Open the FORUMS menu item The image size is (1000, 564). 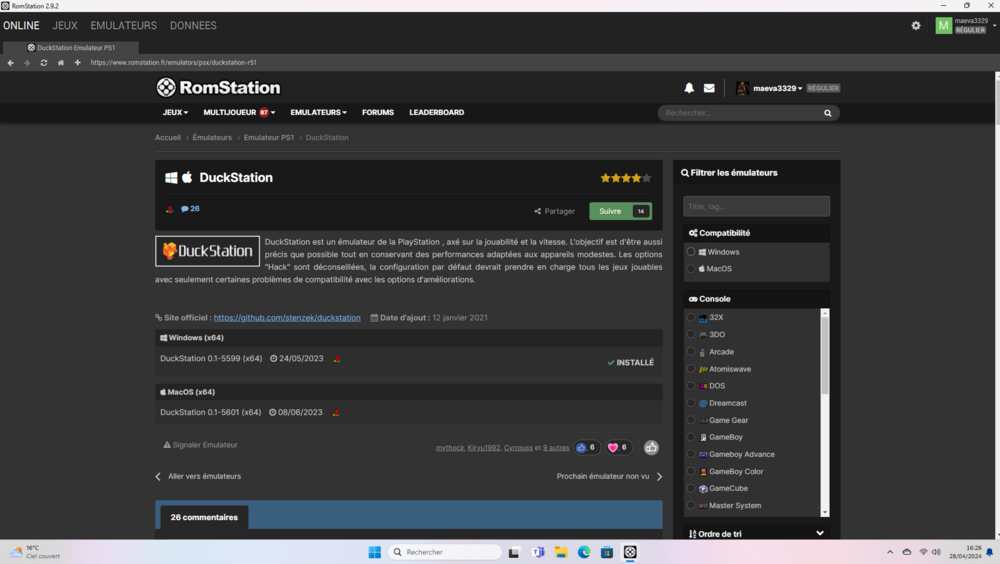[x=378, y=113]
